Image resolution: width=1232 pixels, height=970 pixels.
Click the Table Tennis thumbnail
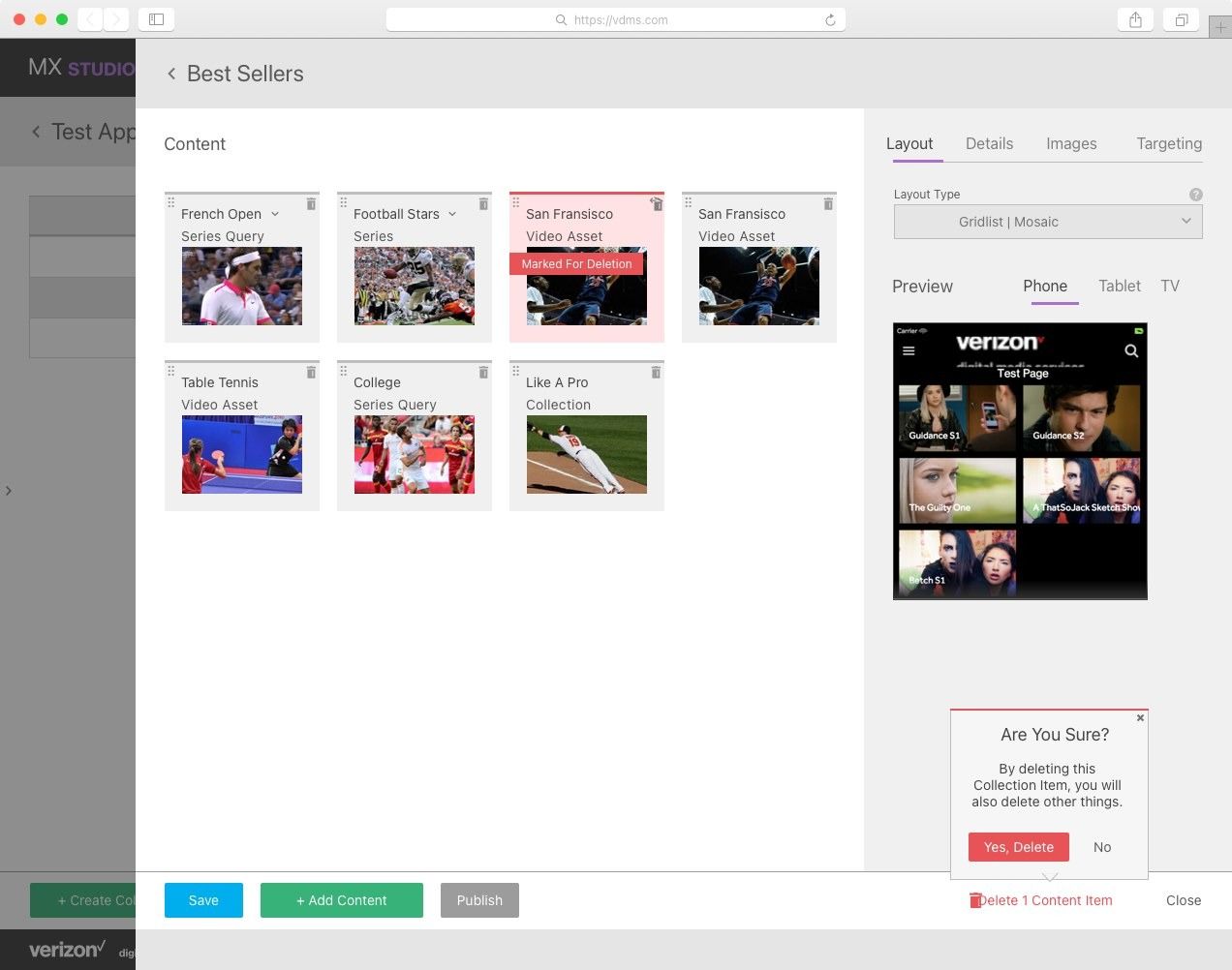(x=242, y=454)
